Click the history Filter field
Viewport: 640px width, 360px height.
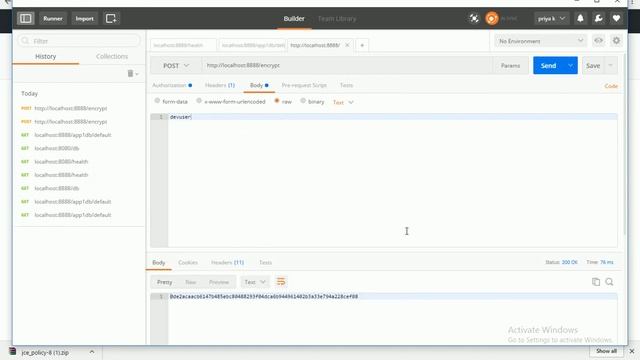point(79,41)
